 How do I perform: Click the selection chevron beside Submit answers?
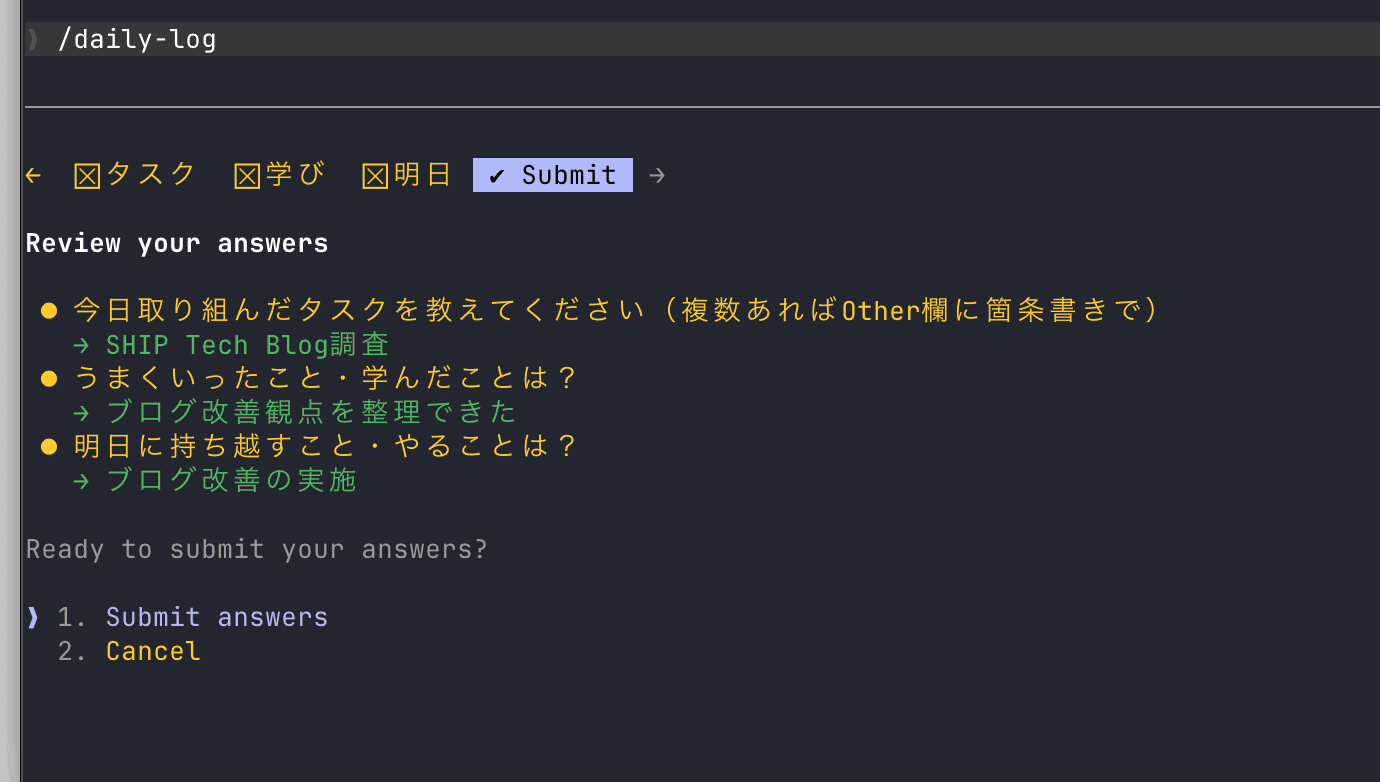(x=32, y=617)
